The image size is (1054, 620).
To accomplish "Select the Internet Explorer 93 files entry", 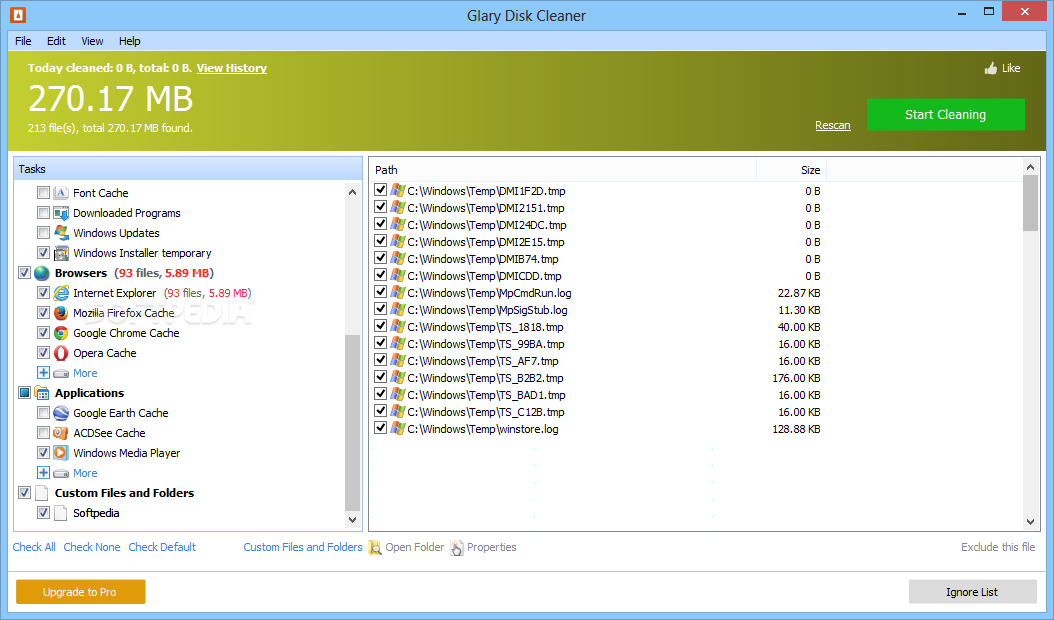I will [x=162, y=293].
